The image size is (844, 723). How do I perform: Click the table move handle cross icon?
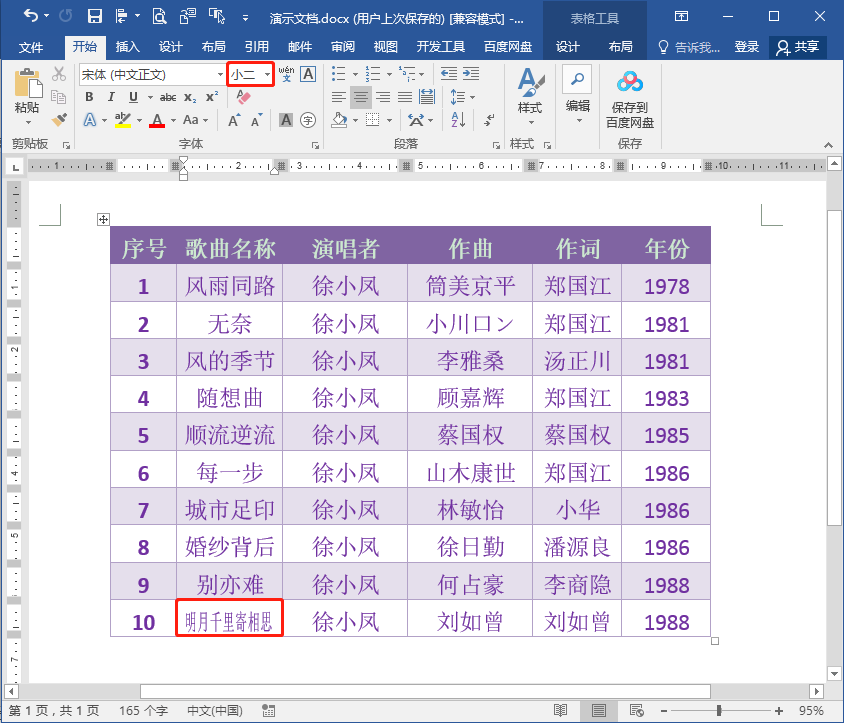point(103,219)
